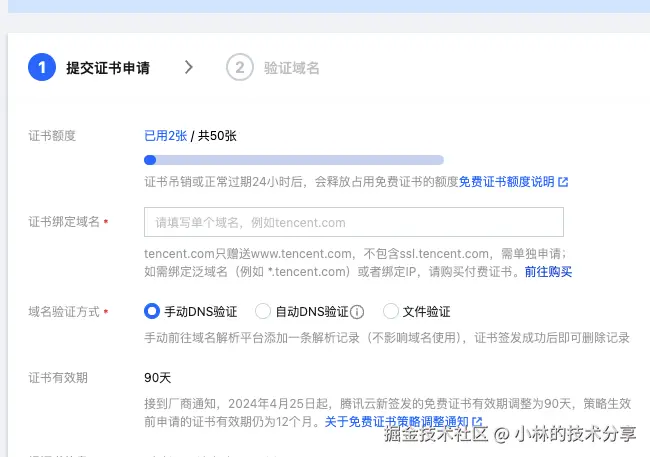Focus the 证书绑定域名 domain input field
The image size is (650, 457).
coord(354,222)
